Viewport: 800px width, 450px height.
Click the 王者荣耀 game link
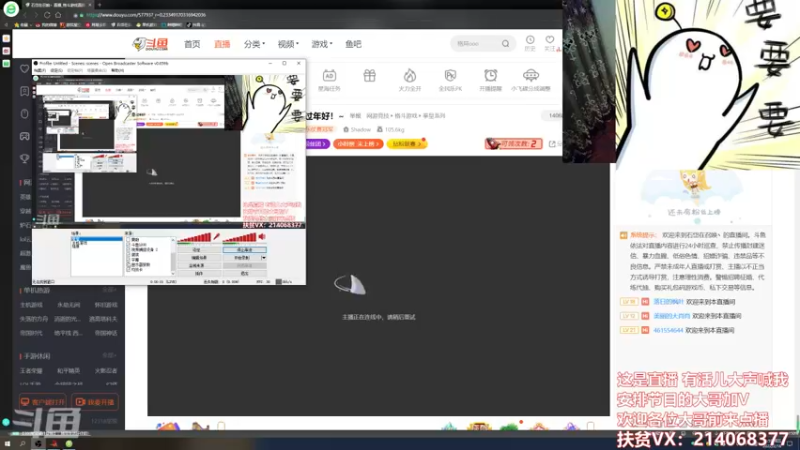(31, 370)
